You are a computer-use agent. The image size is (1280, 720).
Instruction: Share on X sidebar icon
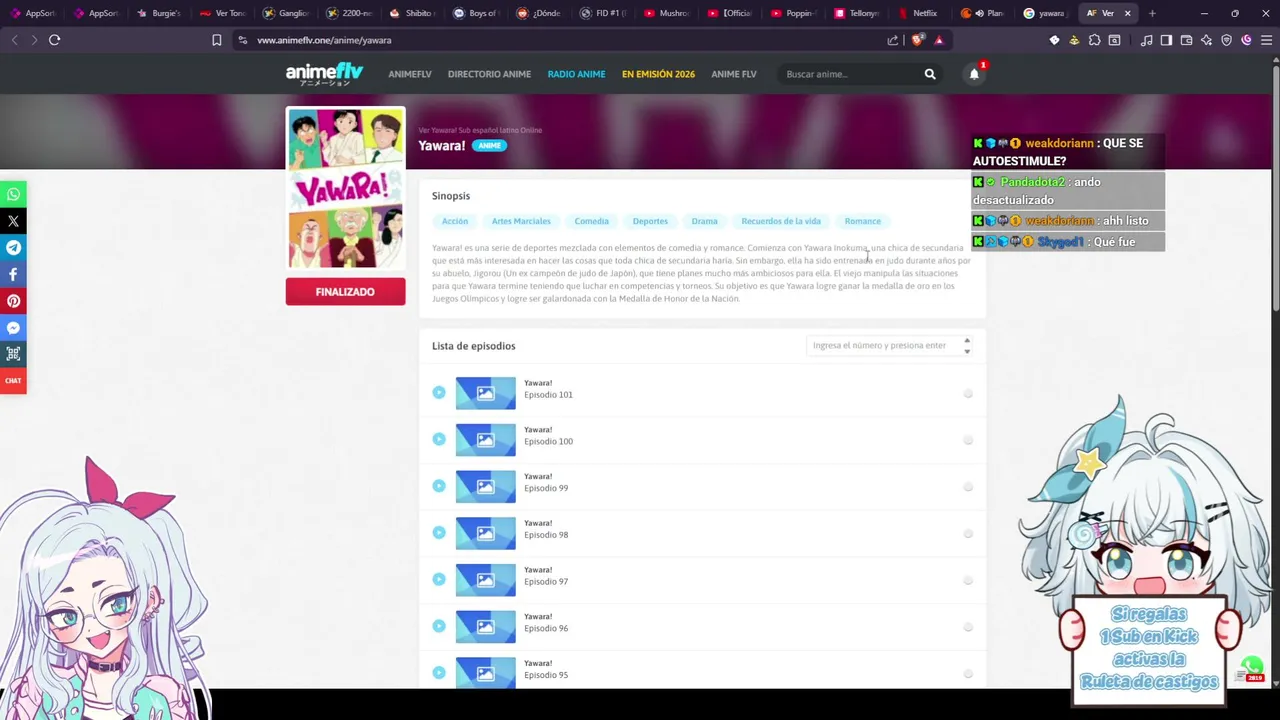coord(13,221)
